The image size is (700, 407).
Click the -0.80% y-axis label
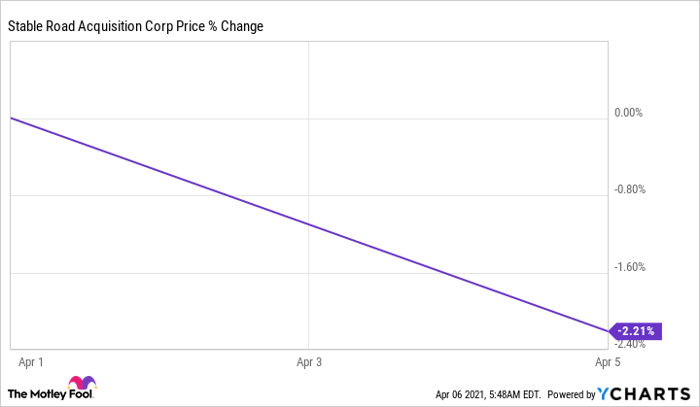pyautogui.click(x=628, y=189)
